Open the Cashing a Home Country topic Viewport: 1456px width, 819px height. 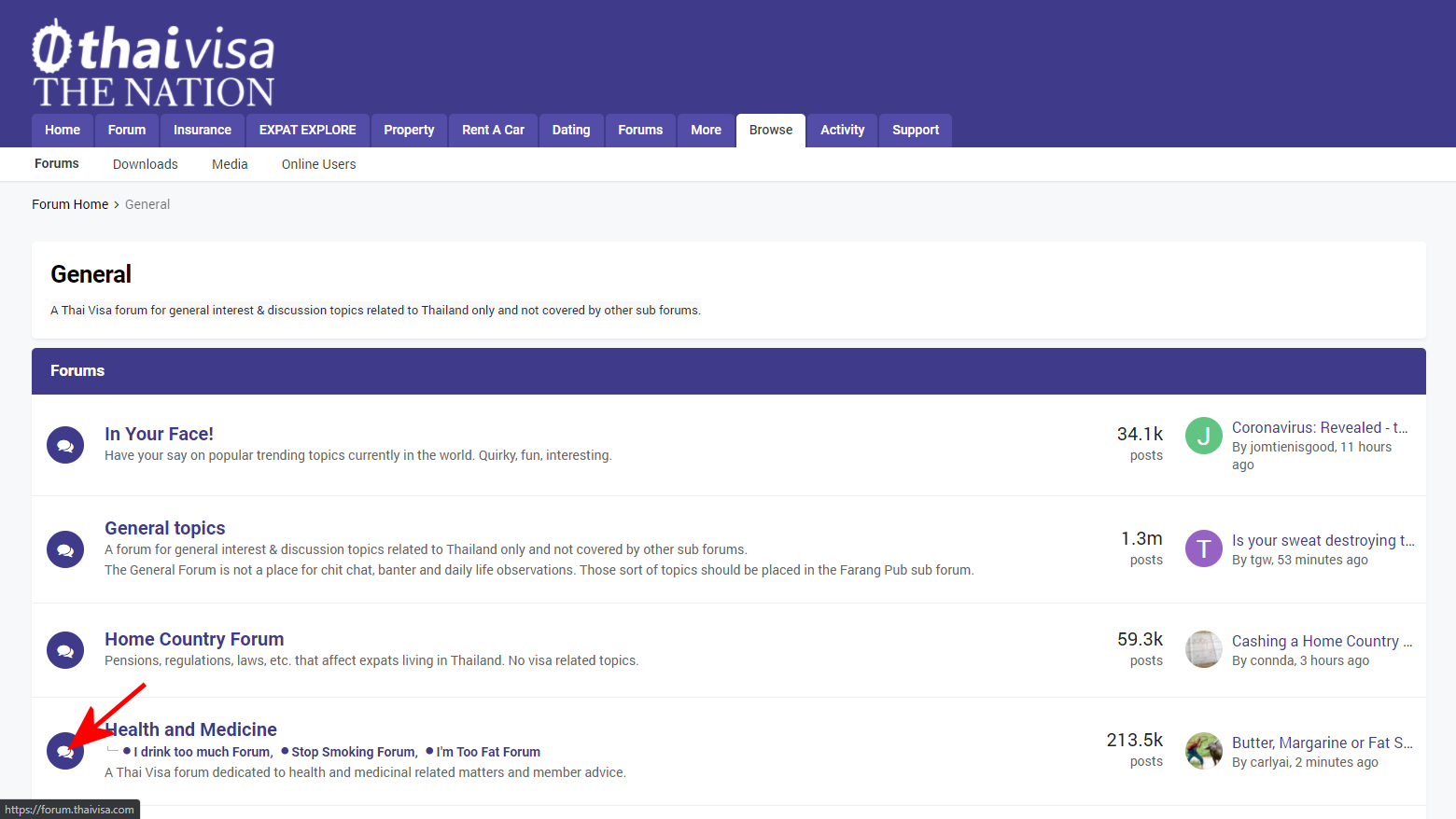click(x=1323, y=641)
